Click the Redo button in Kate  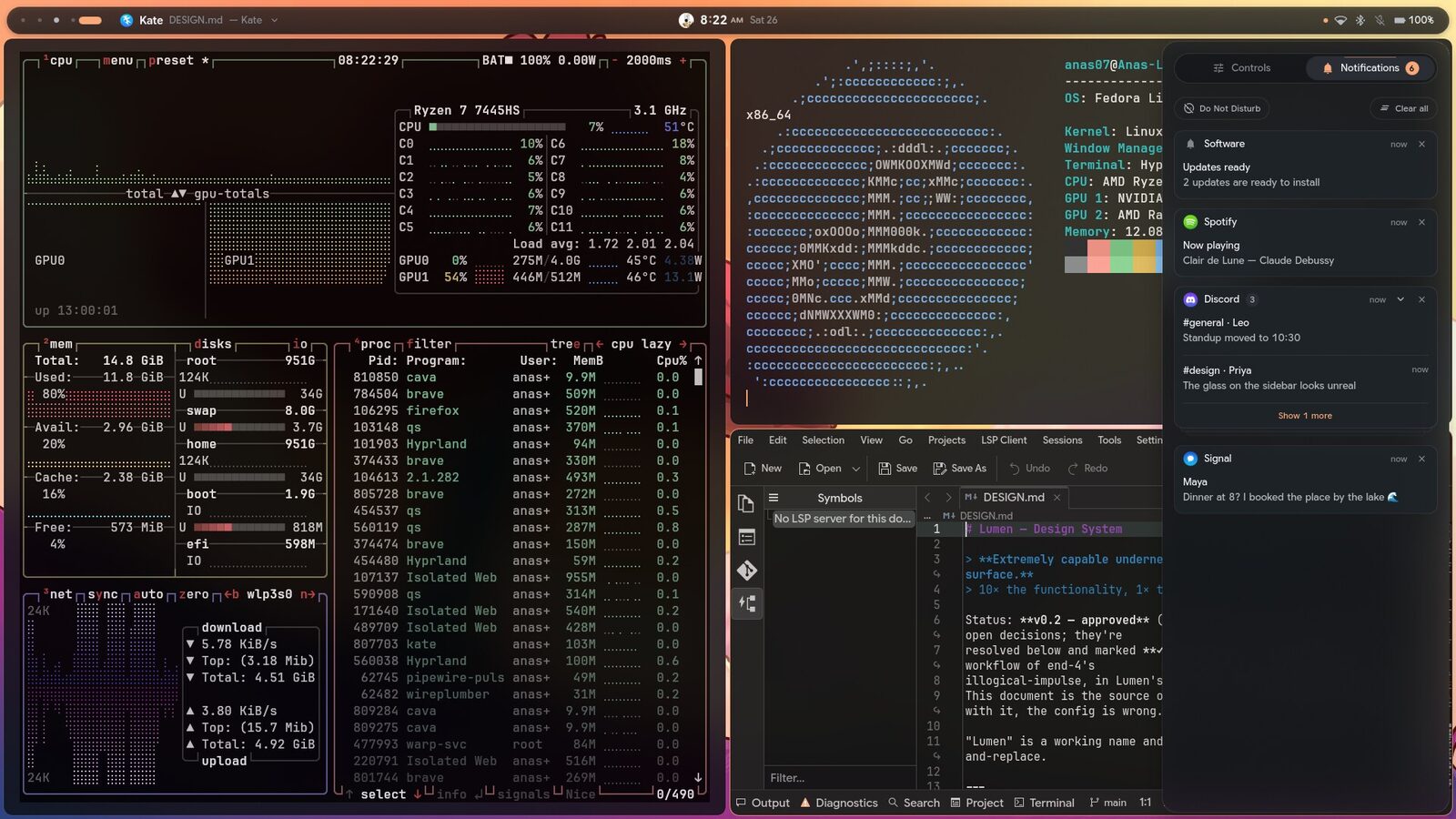pos(1087,469)
